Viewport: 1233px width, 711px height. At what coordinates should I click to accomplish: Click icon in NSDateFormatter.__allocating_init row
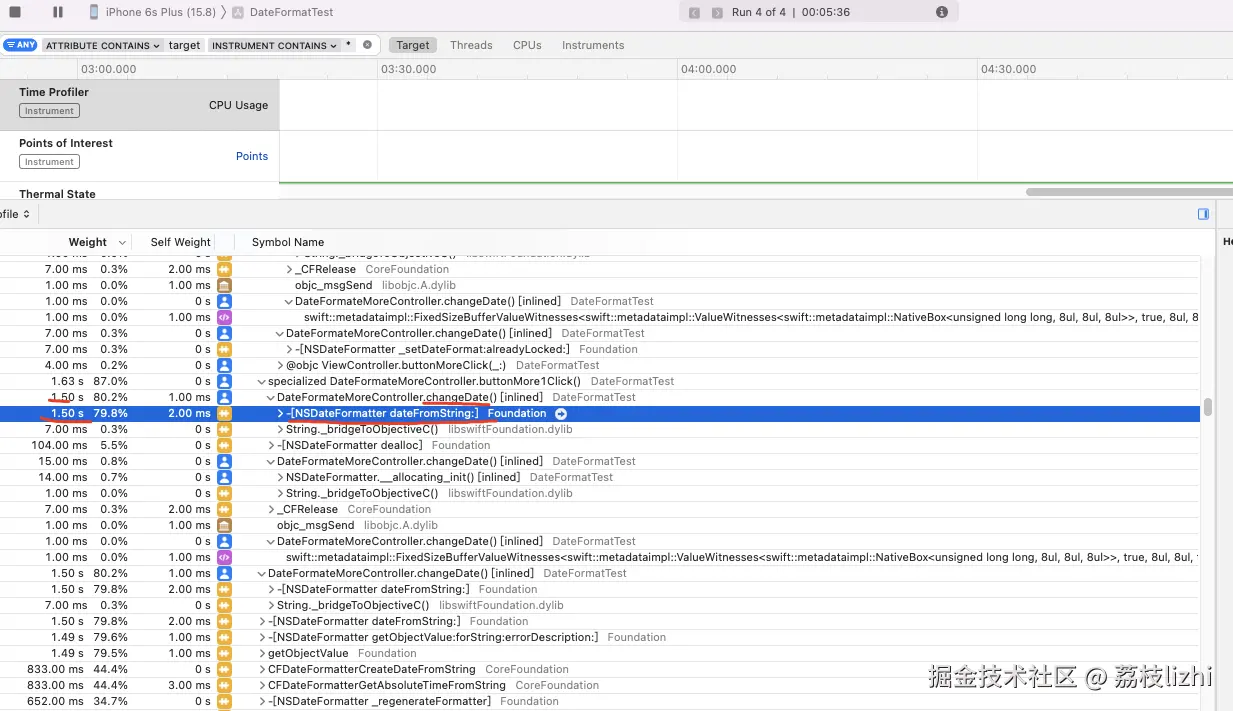pos(224,477)
